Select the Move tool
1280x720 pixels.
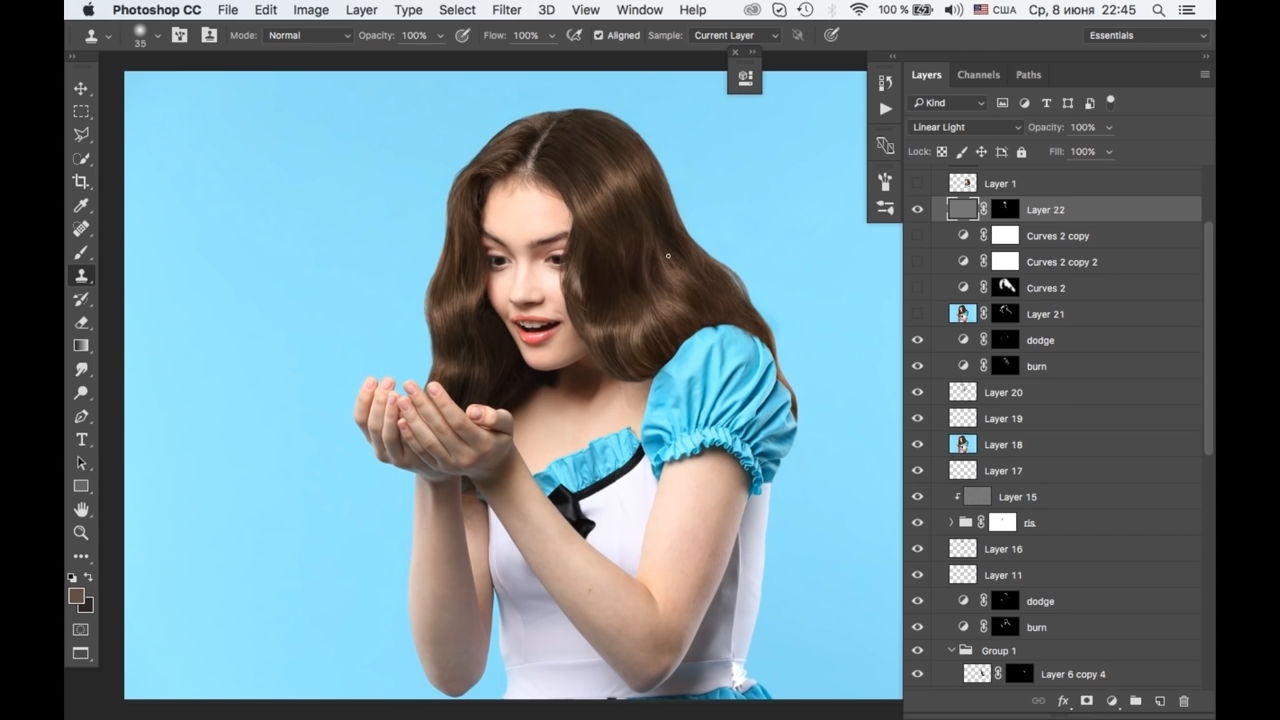coord(81,88)
